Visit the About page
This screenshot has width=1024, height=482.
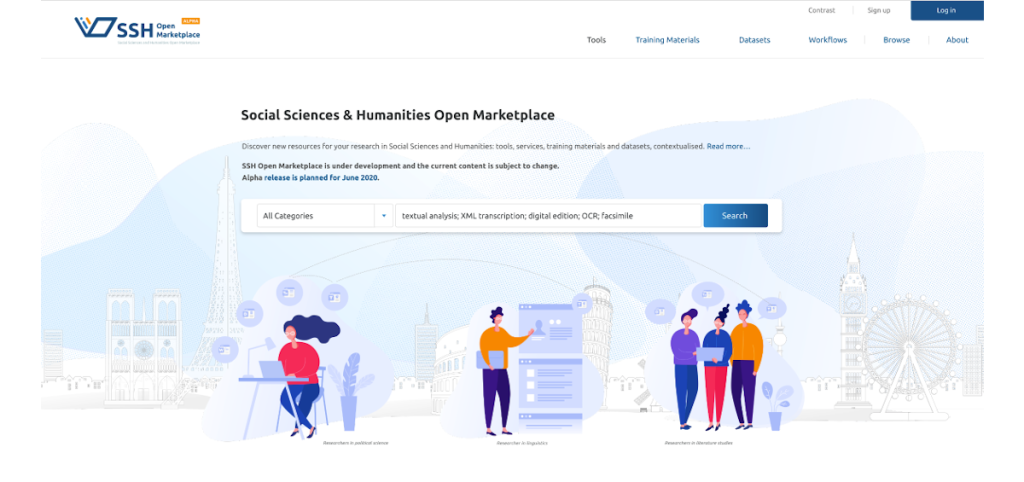(957, 40)
